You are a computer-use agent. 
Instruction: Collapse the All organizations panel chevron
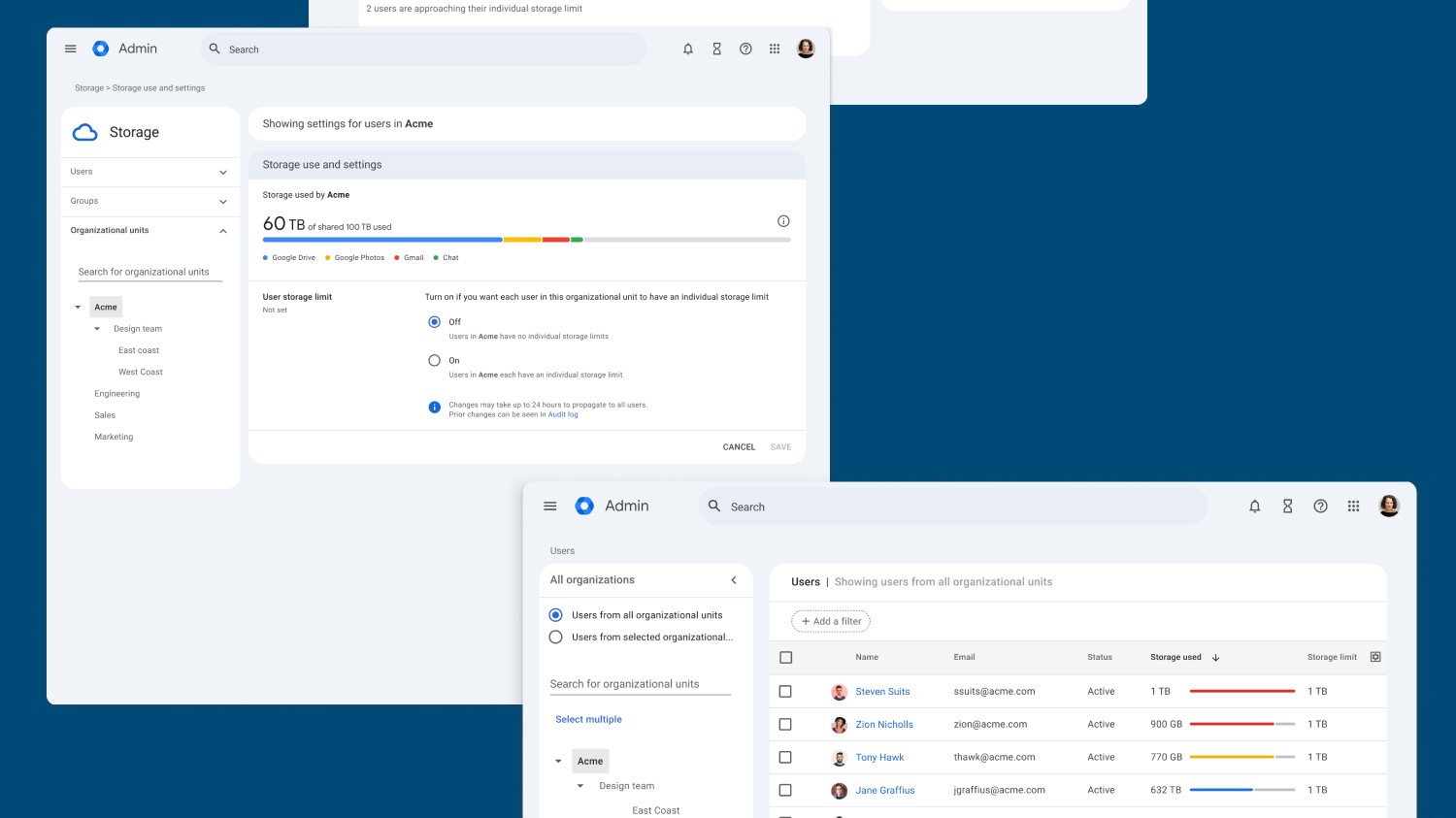pyautogui.click(x=734, y=580)
